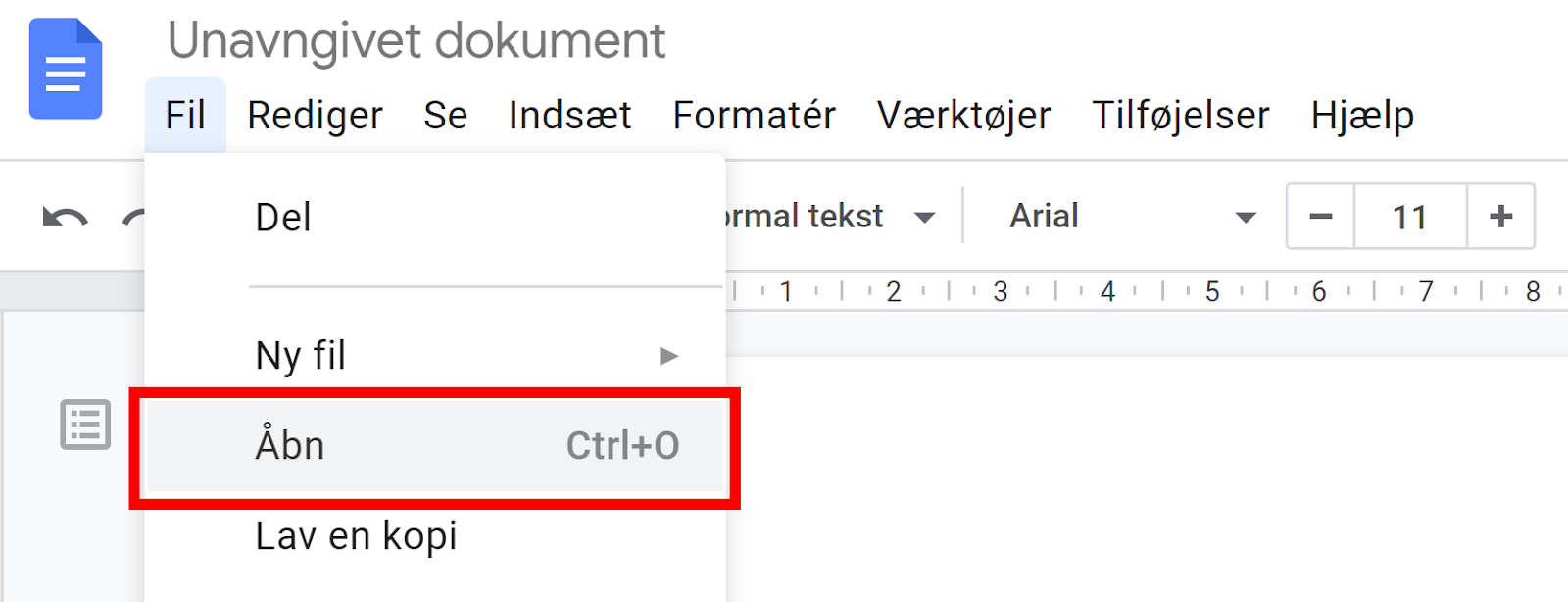This screenshot has height=602, width=1568.
Task: Open the Indsæt menu
Action: pos(569,116)
